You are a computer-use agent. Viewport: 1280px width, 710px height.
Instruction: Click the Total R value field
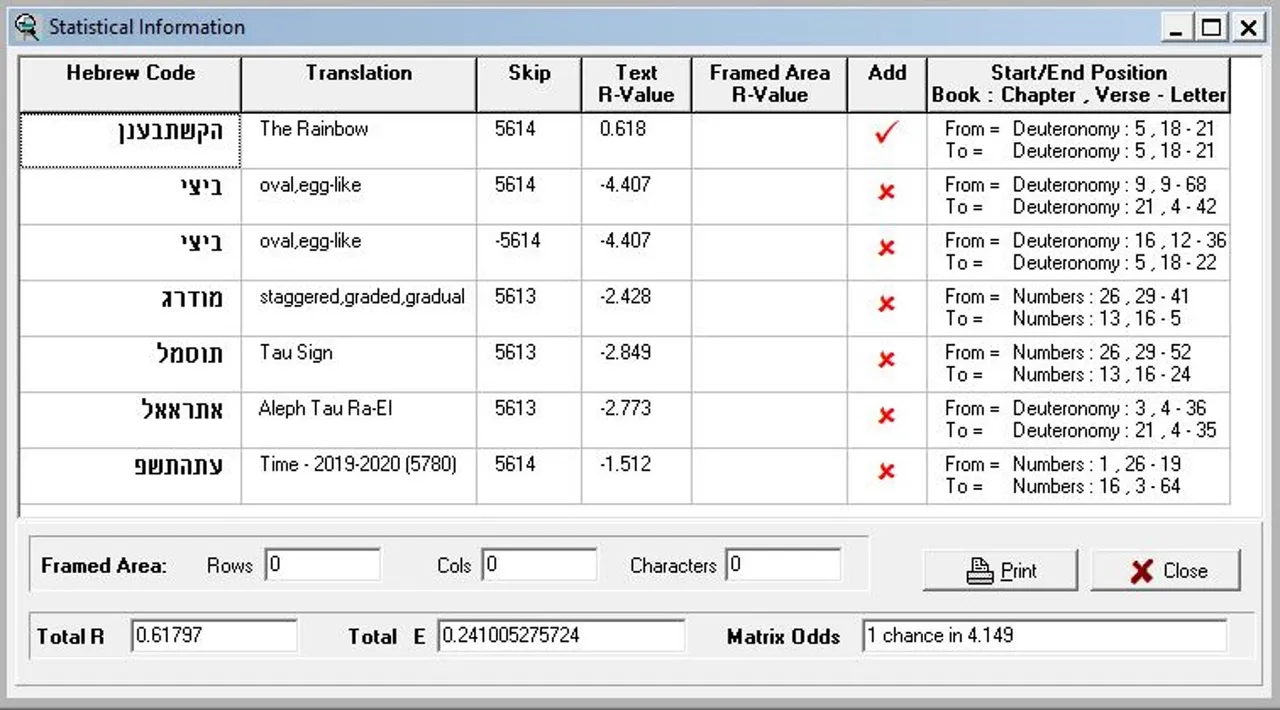click(x=214, y=636)
